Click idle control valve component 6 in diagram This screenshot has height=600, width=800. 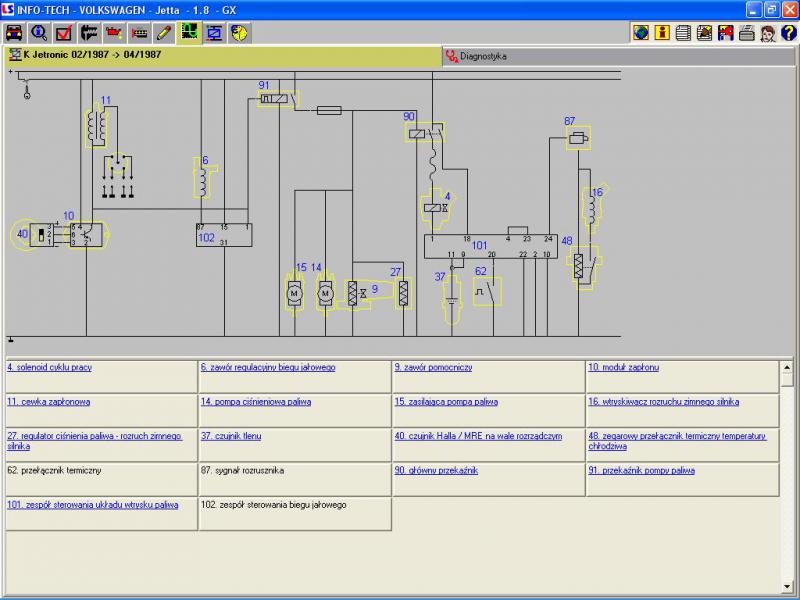[x=204, y=178]
